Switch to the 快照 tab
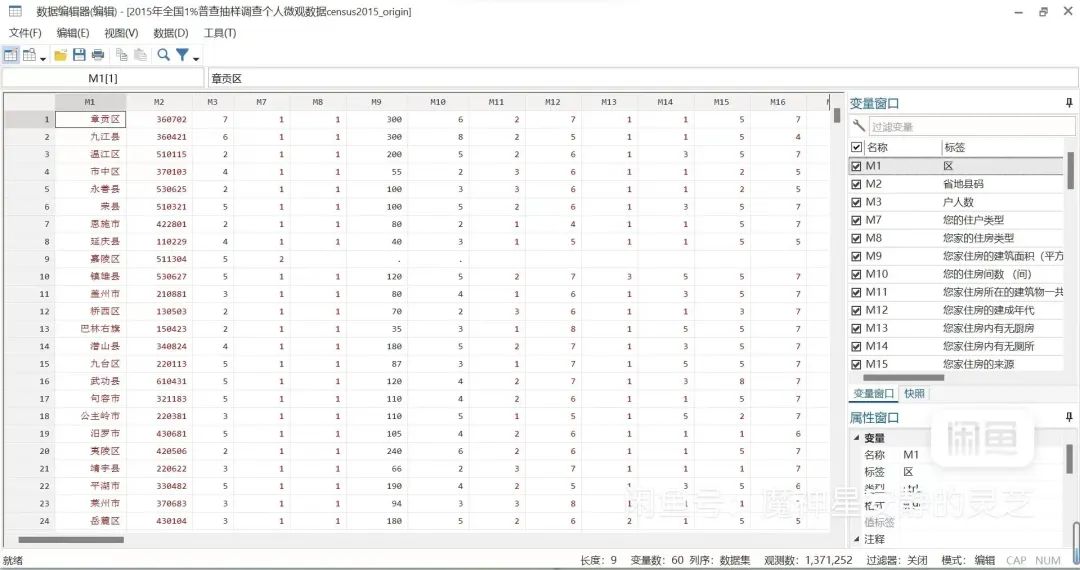1080x570 pixels. (x=914, y=394)
